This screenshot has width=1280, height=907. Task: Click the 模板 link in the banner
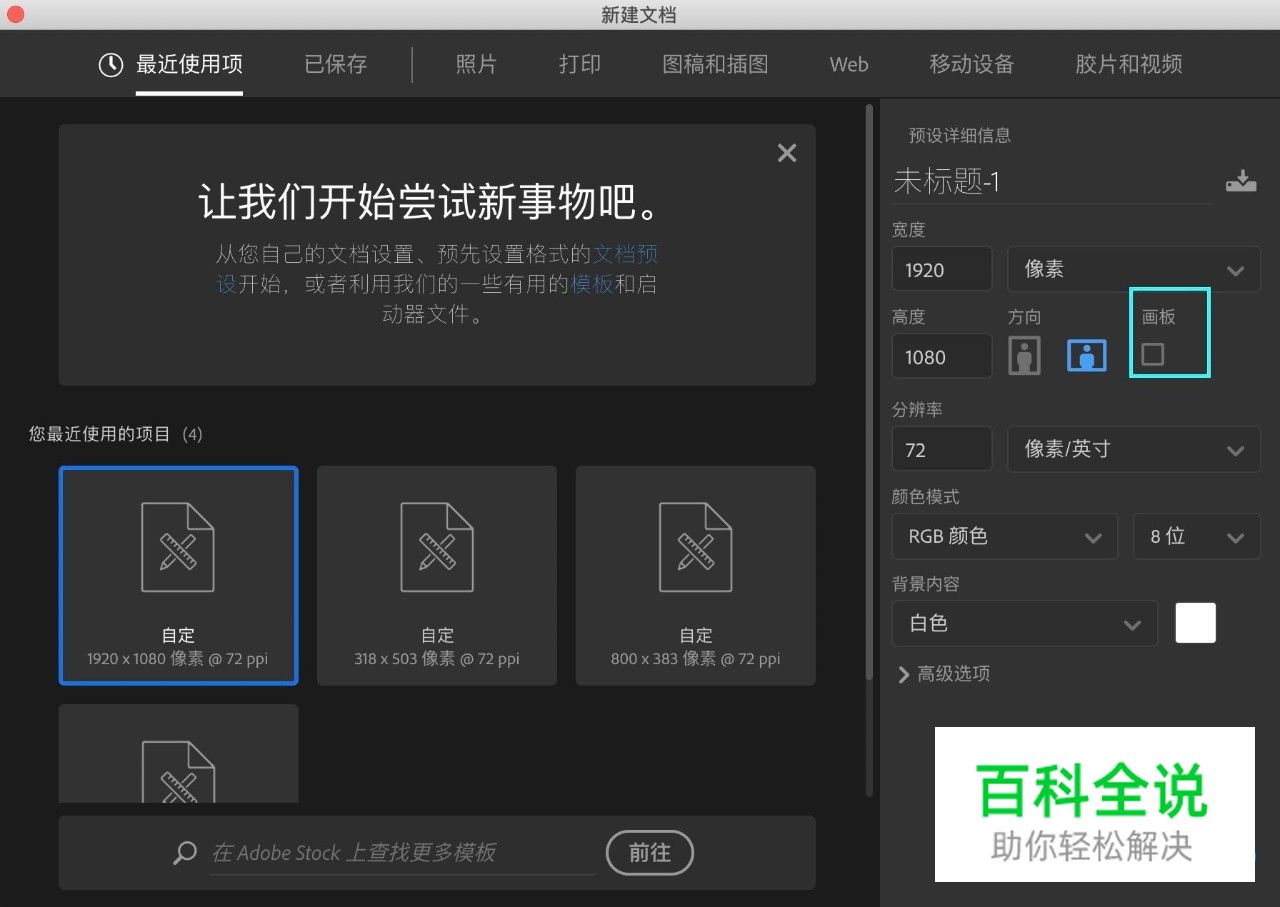pyautogui.click(x=592, y=284)
